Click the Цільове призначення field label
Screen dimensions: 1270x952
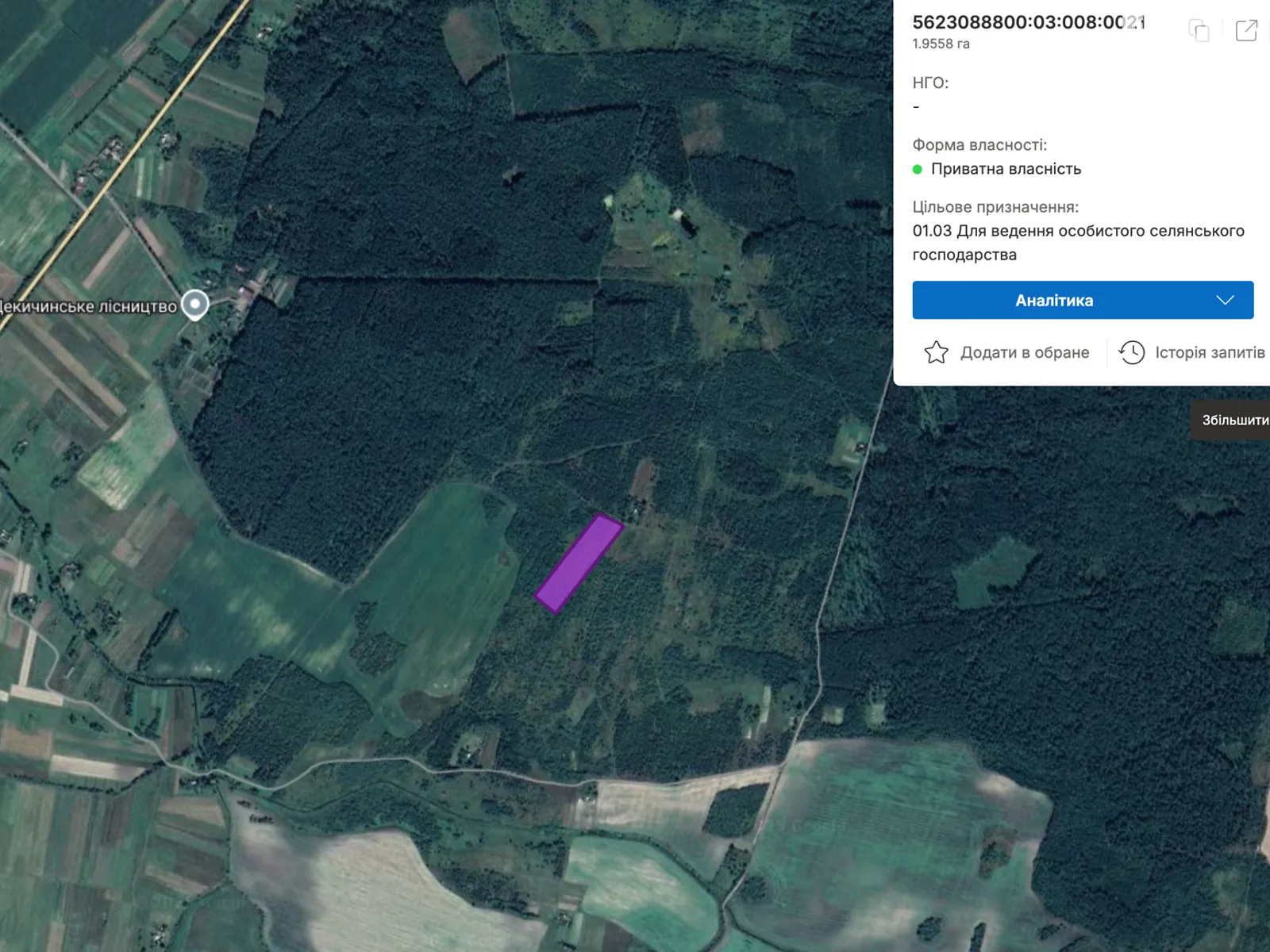(x=995, y=207)
